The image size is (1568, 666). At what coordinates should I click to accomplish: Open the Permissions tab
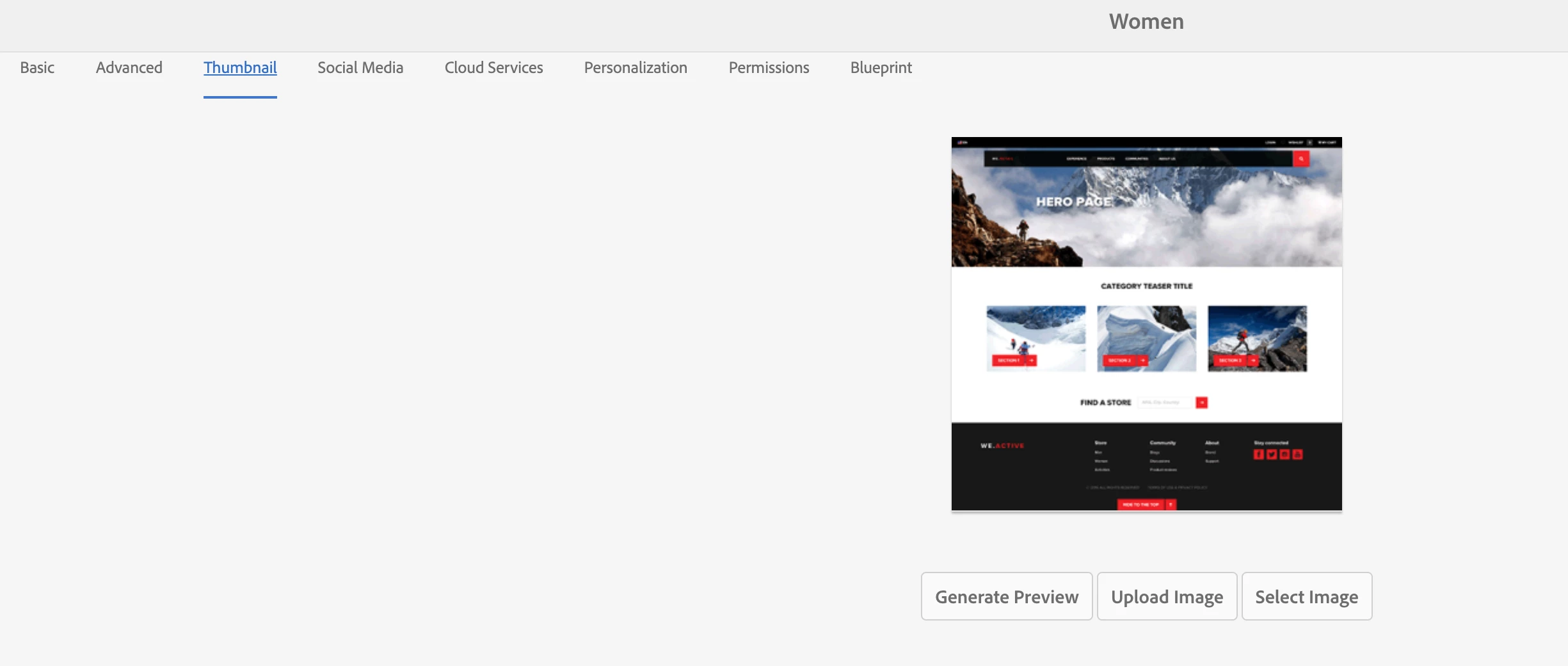769,68
